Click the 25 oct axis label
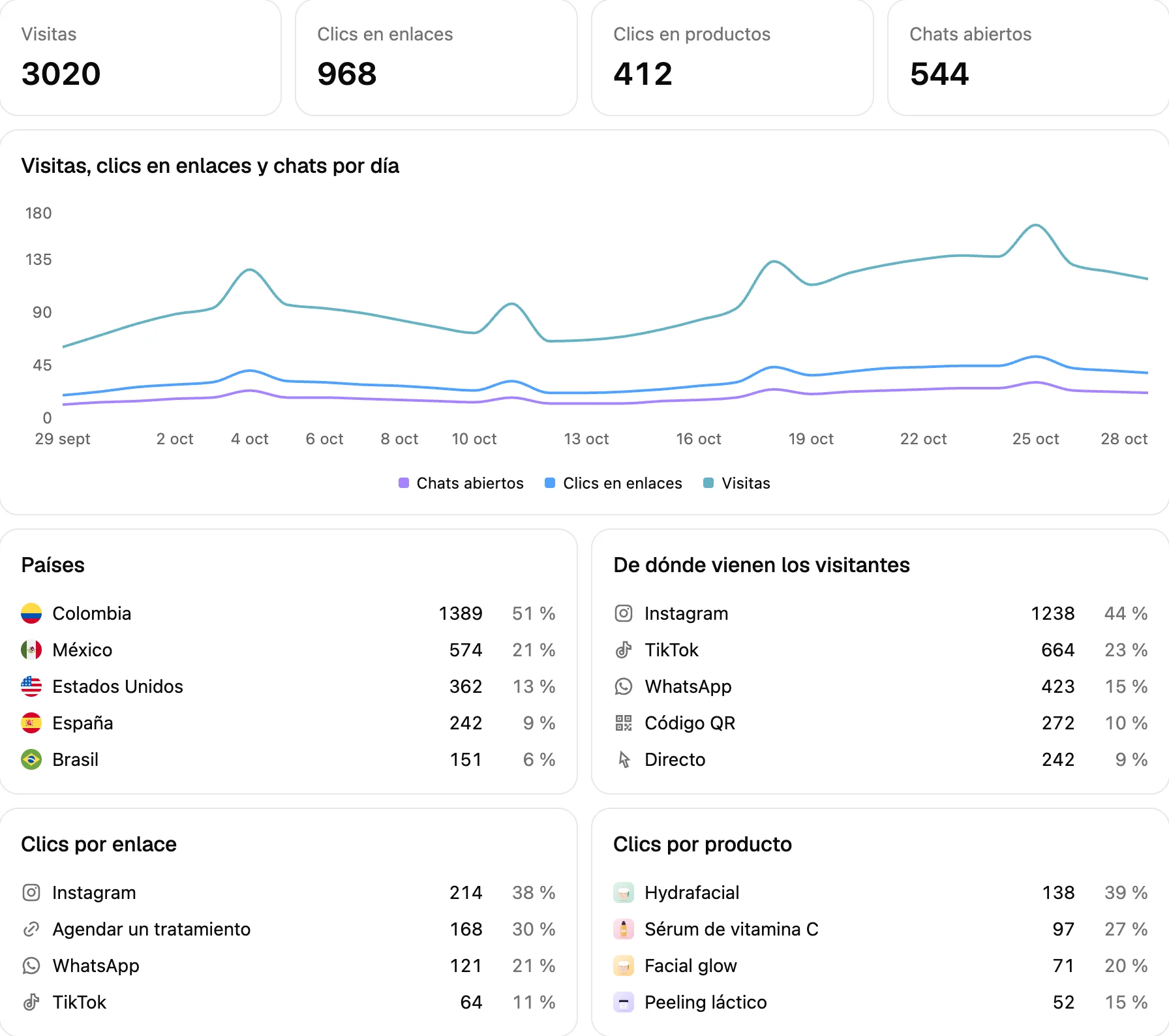 click(x=1035, y=439)
